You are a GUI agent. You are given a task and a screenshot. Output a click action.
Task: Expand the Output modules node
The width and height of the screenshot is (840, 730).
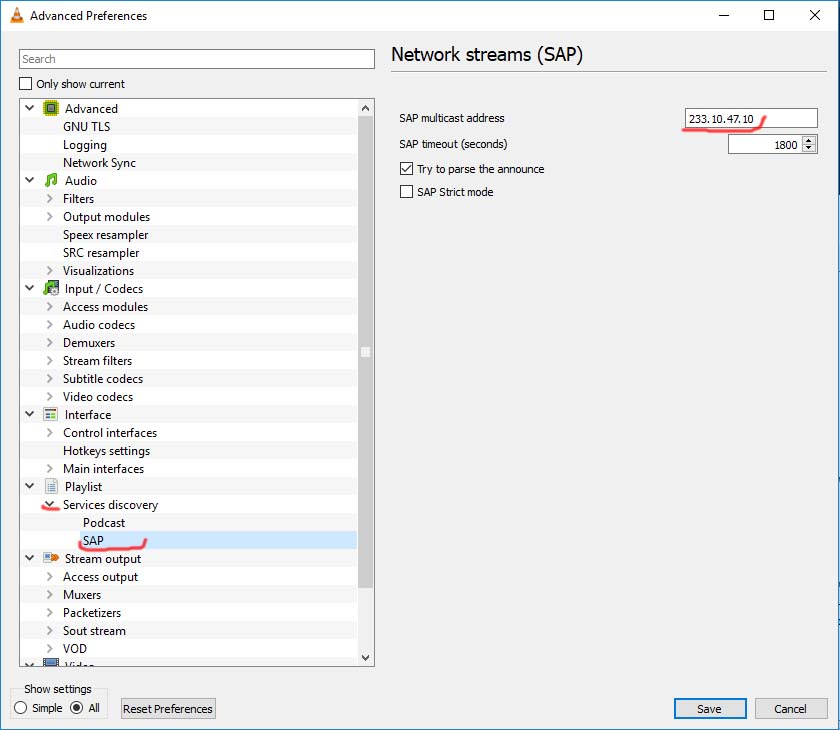pos(50,217)
